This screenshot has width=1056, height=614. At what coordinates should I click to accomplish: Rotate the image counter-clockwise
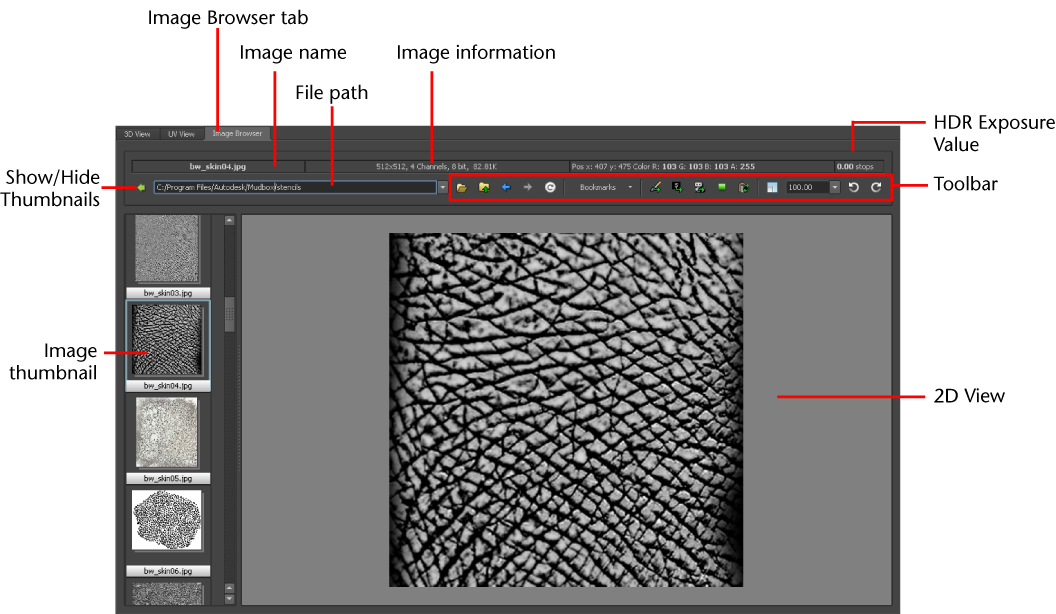[x=854, y=188]
